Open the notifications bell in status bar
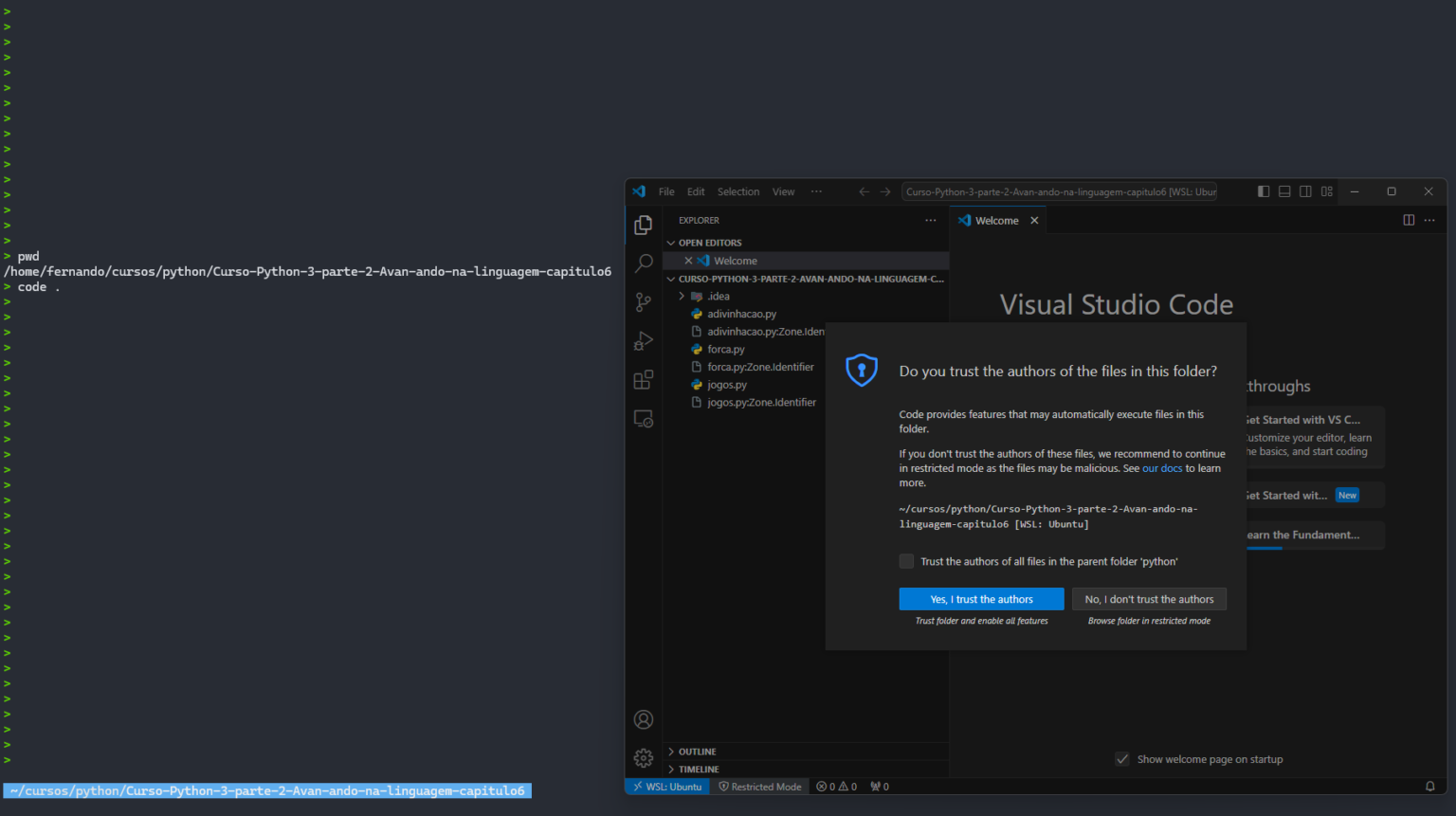Screen dimensions: 1456x816 point(1429,786)
